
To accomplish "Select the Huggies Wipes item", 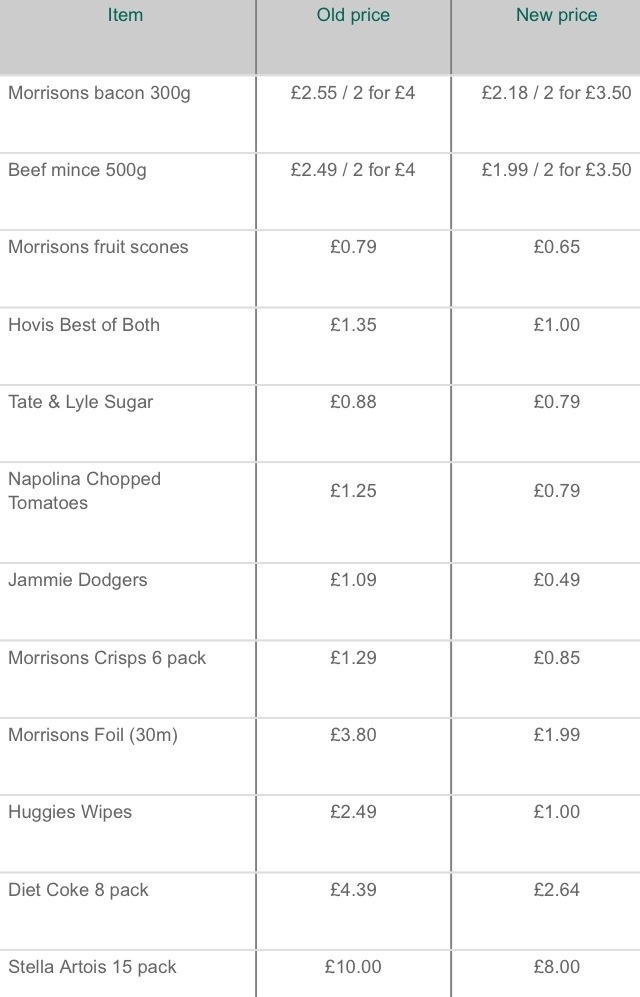I will (70, 813).
